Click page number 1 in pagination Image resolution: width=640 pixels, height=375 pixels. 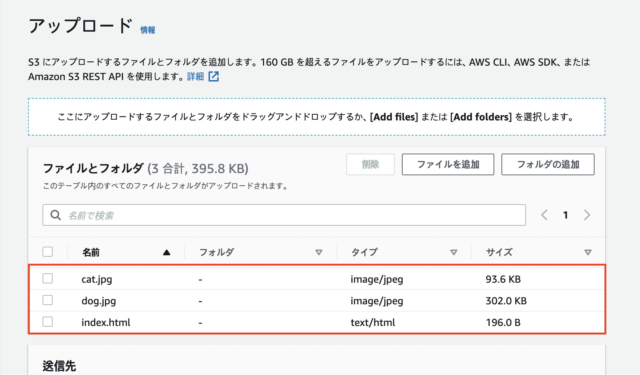coord(565,215)
